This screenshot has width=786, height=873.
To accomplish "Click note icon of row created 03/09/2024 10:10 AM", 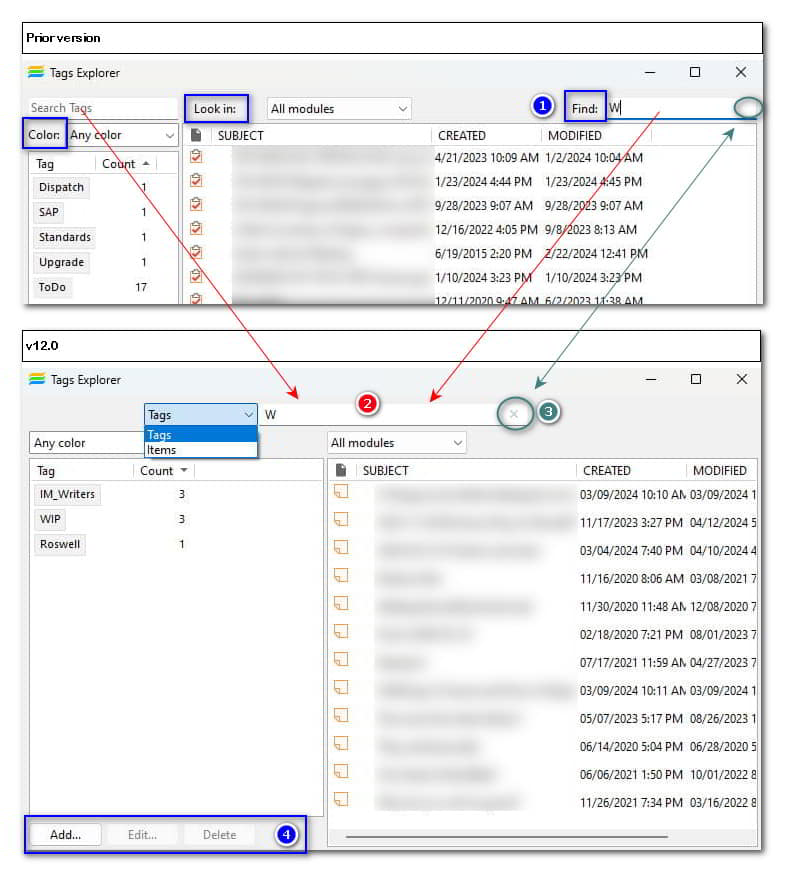I will 341,492.
